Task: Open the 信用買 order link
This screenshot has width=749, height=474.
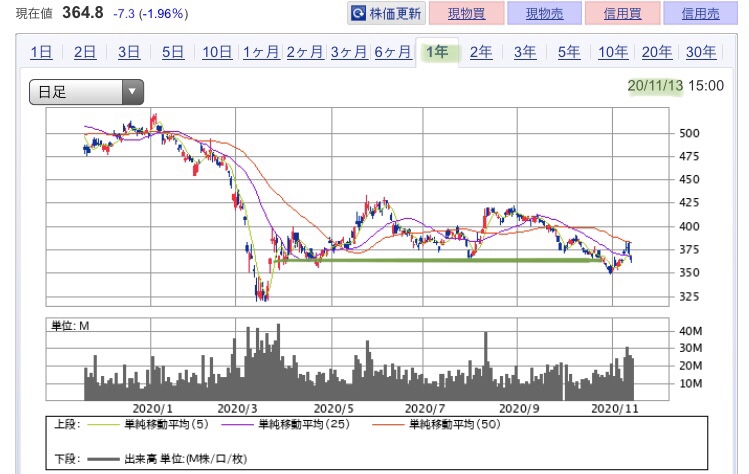Action: [622, 13]
